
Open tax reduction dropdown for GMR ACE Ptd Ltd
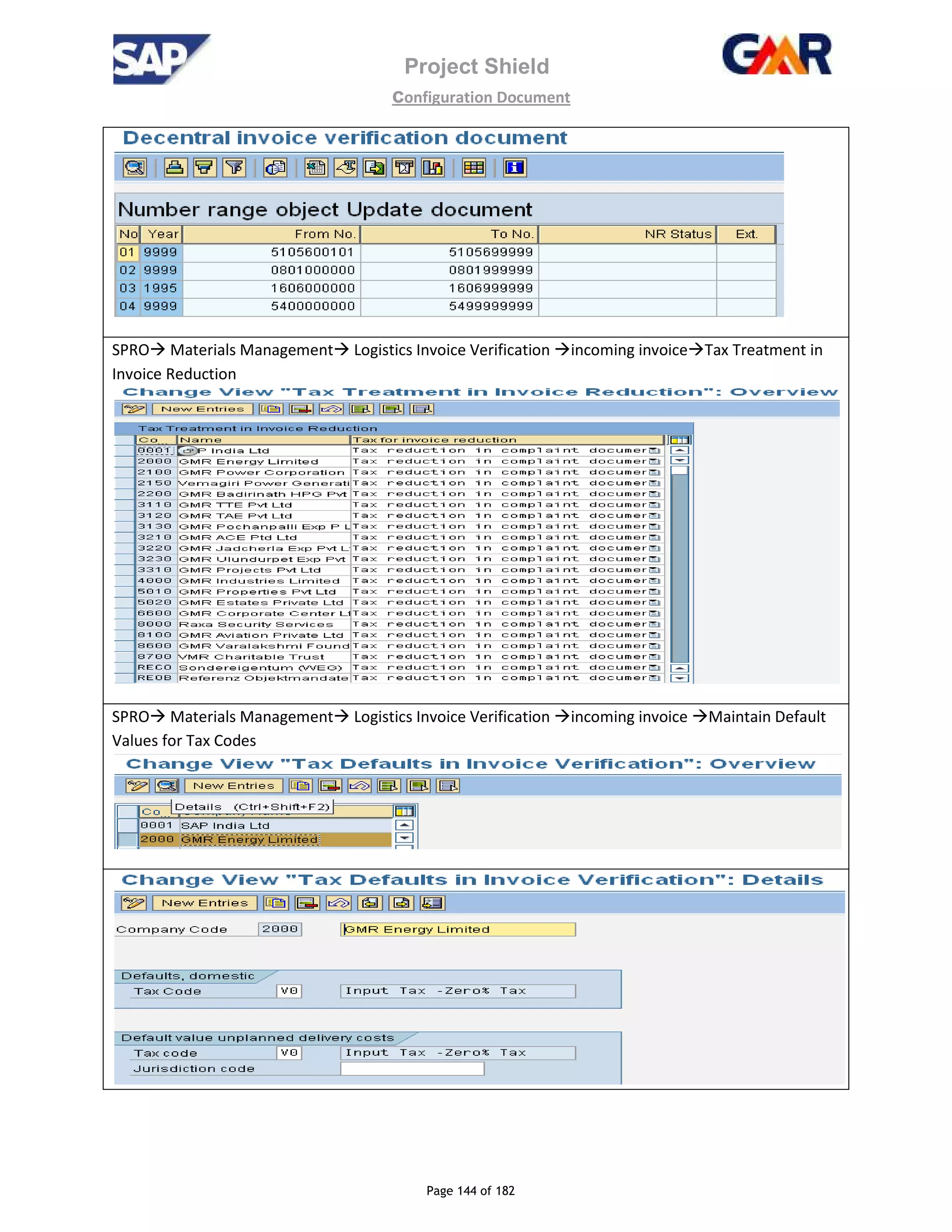(654, 537)
